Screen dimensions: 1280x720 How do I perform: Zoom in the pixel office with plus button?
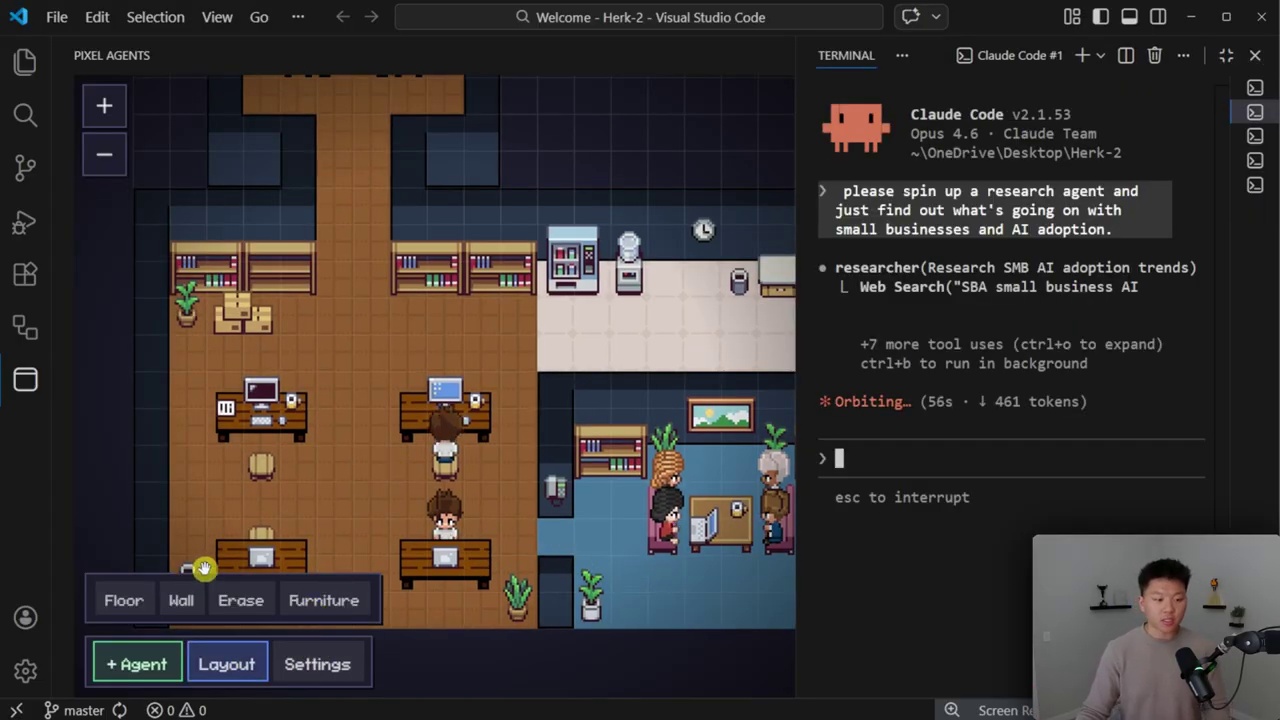(x=104, y=106)
